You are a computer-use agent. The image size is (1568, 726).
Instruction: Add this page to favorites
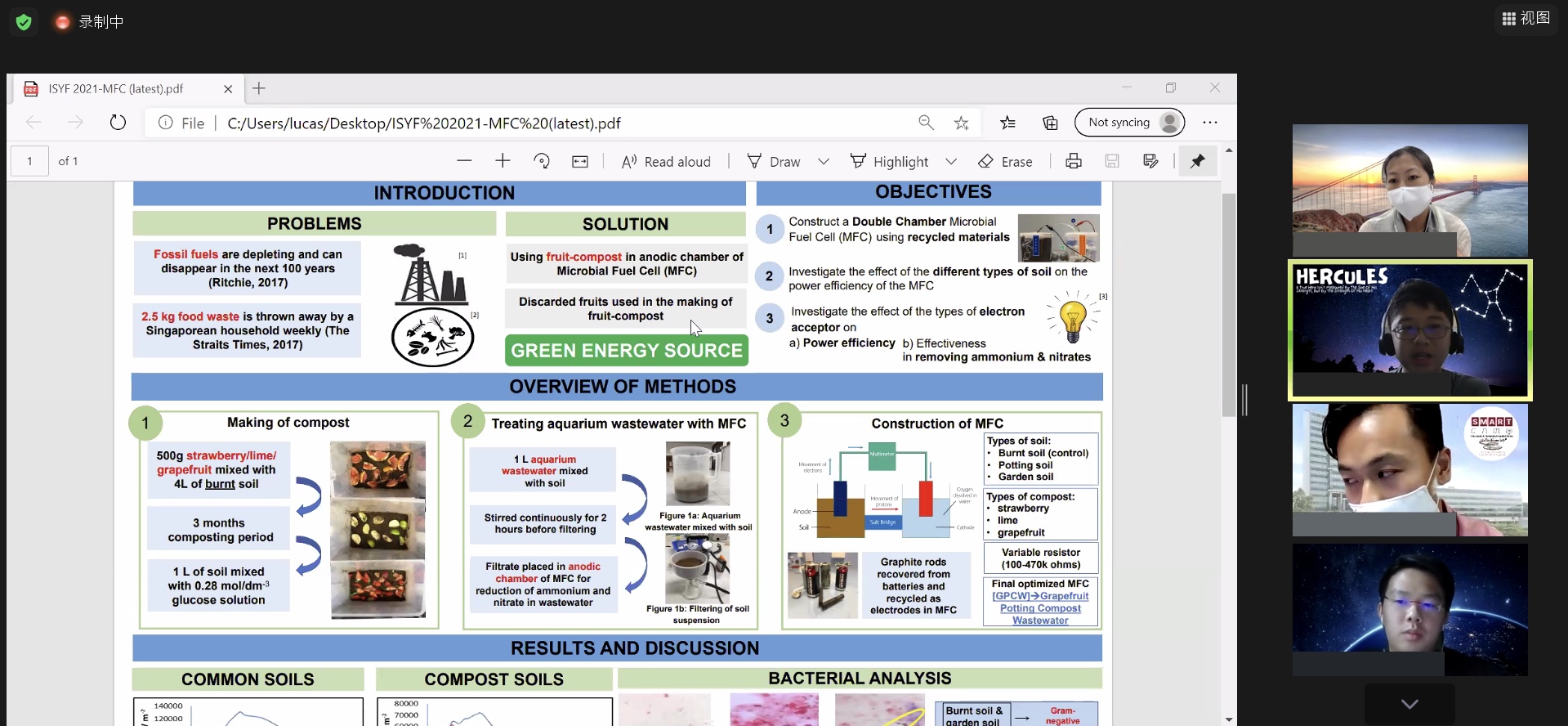962,123
